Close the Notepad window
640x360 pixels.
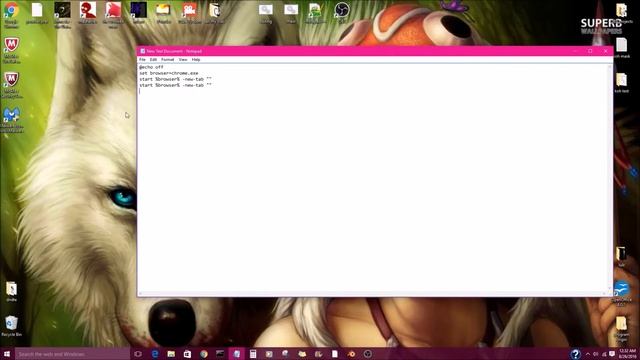tap(606, 51)
